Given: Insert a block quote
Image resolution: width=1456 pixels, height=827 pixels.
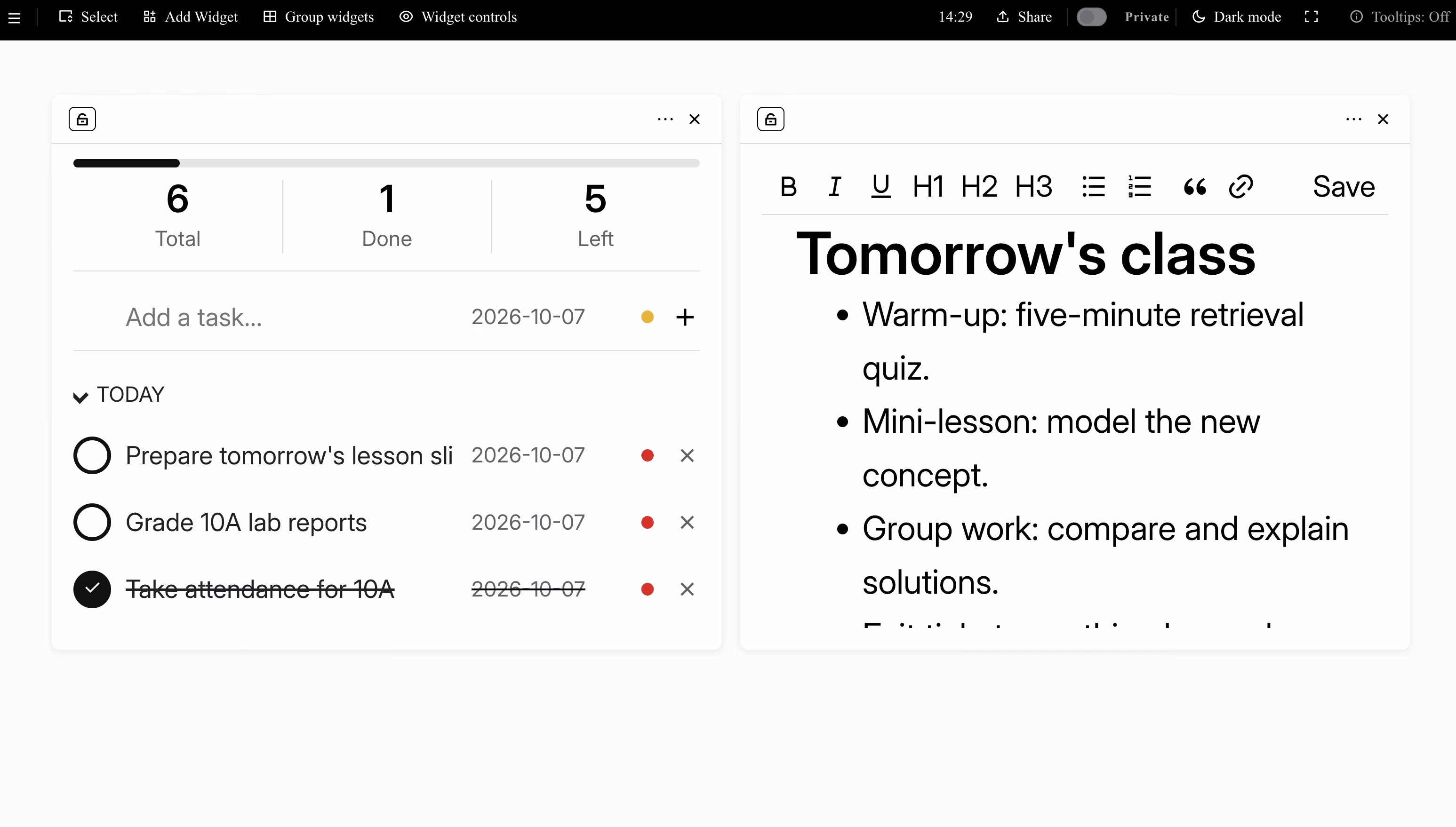Looking at the screenshot, I should pos(1195,187).
